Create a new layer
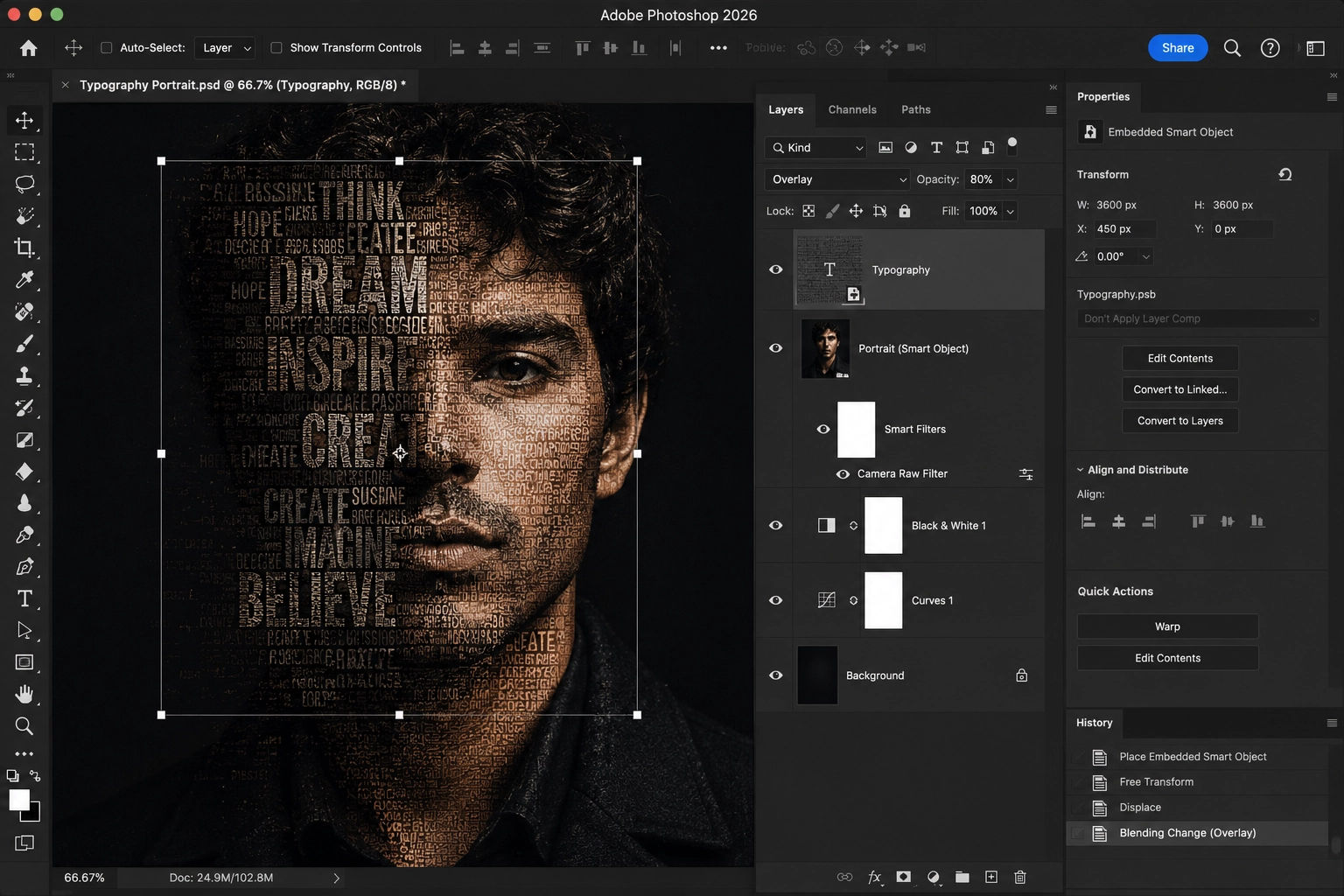This screenshot has height=896, width=1344. point(991,877)
